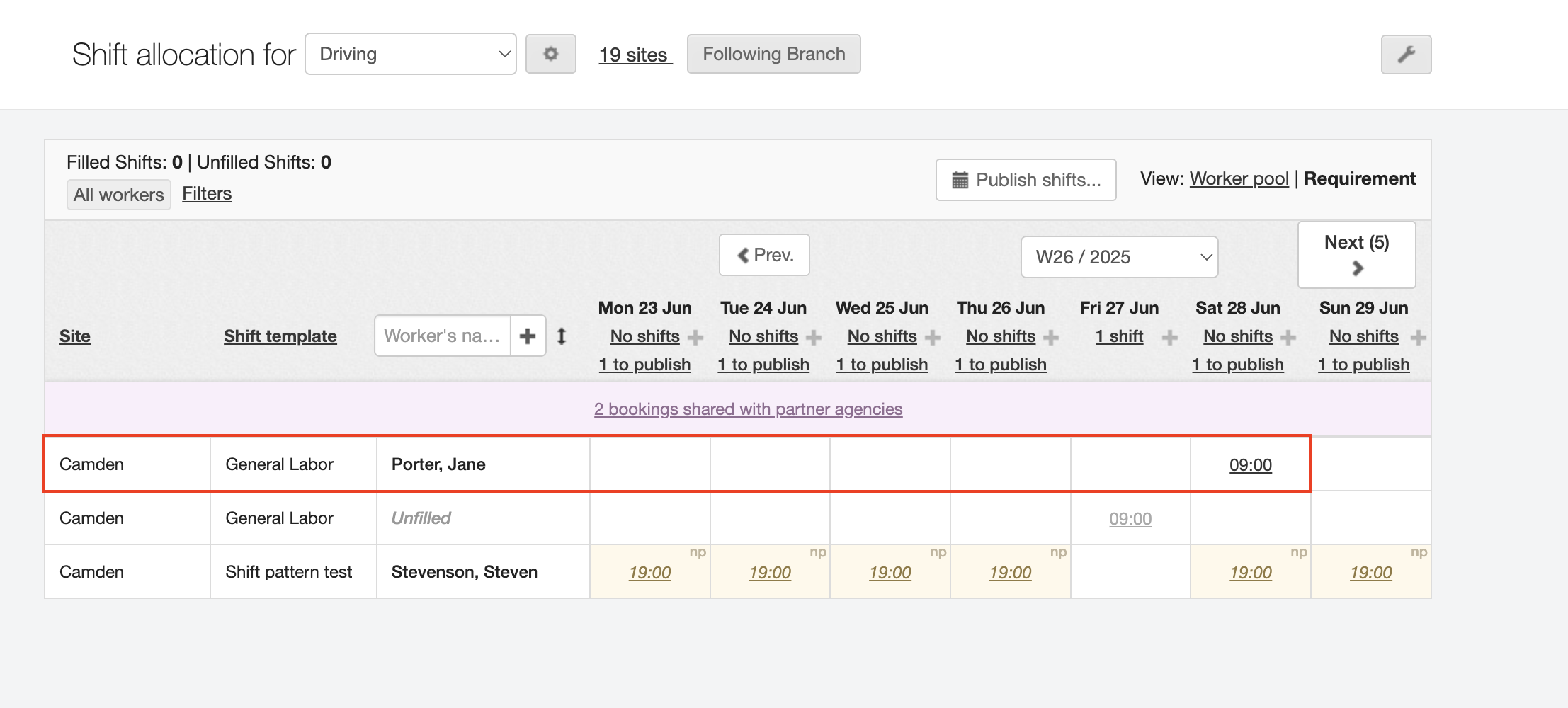Add shift on Mon 23 Jun plus icon

point(695,337)
